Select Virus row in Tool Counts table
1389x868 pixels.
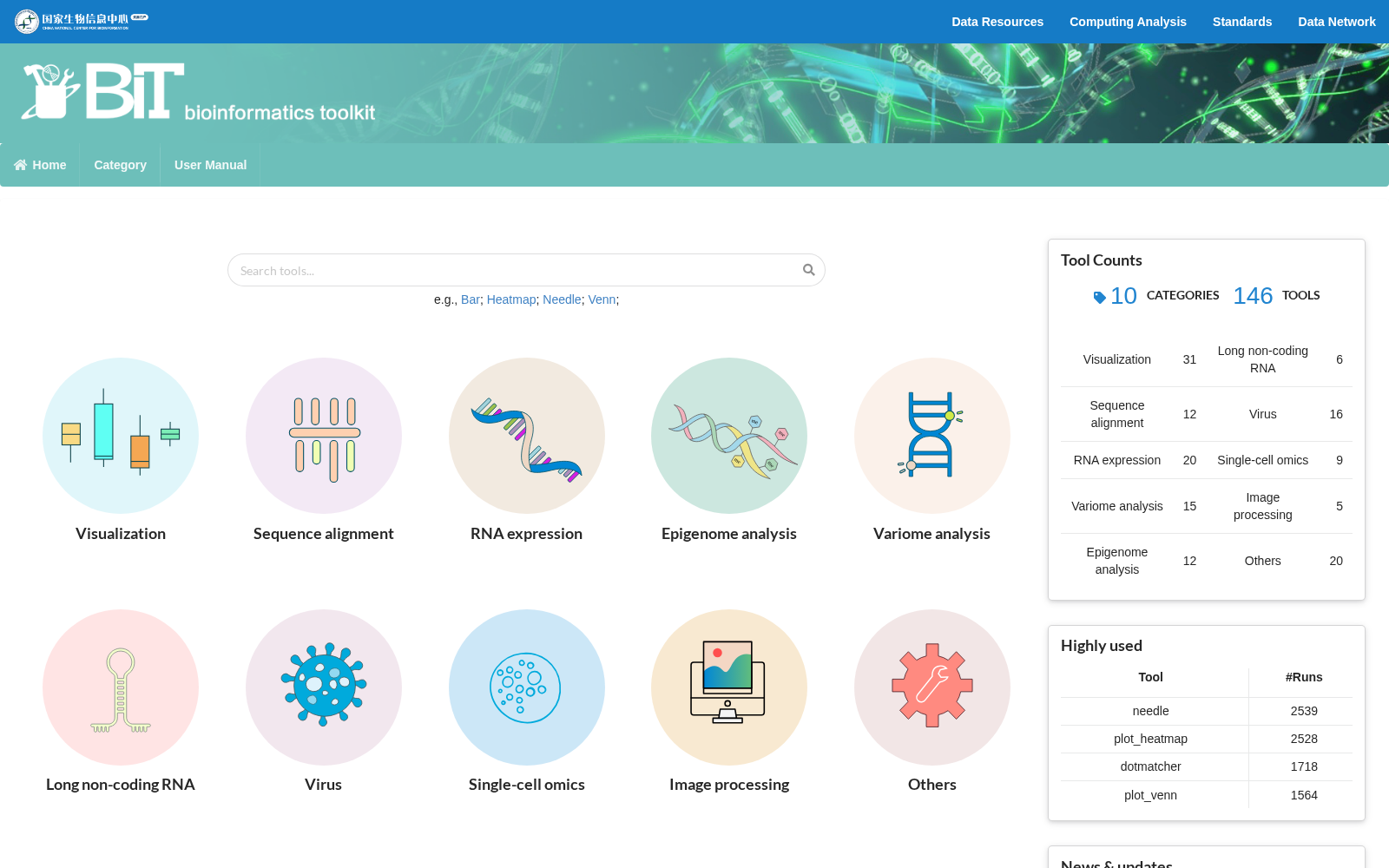[x=1263, y=414]
